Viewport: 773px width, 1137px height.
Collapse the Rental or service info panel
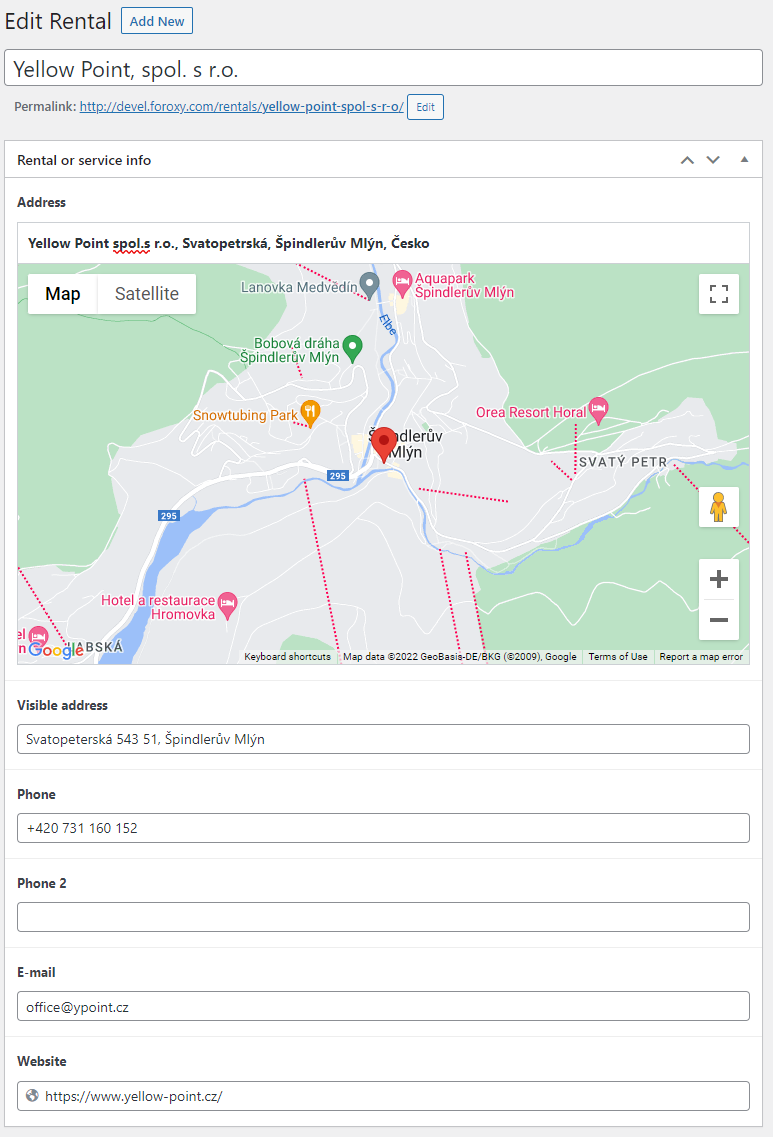(x=744, y=160)
